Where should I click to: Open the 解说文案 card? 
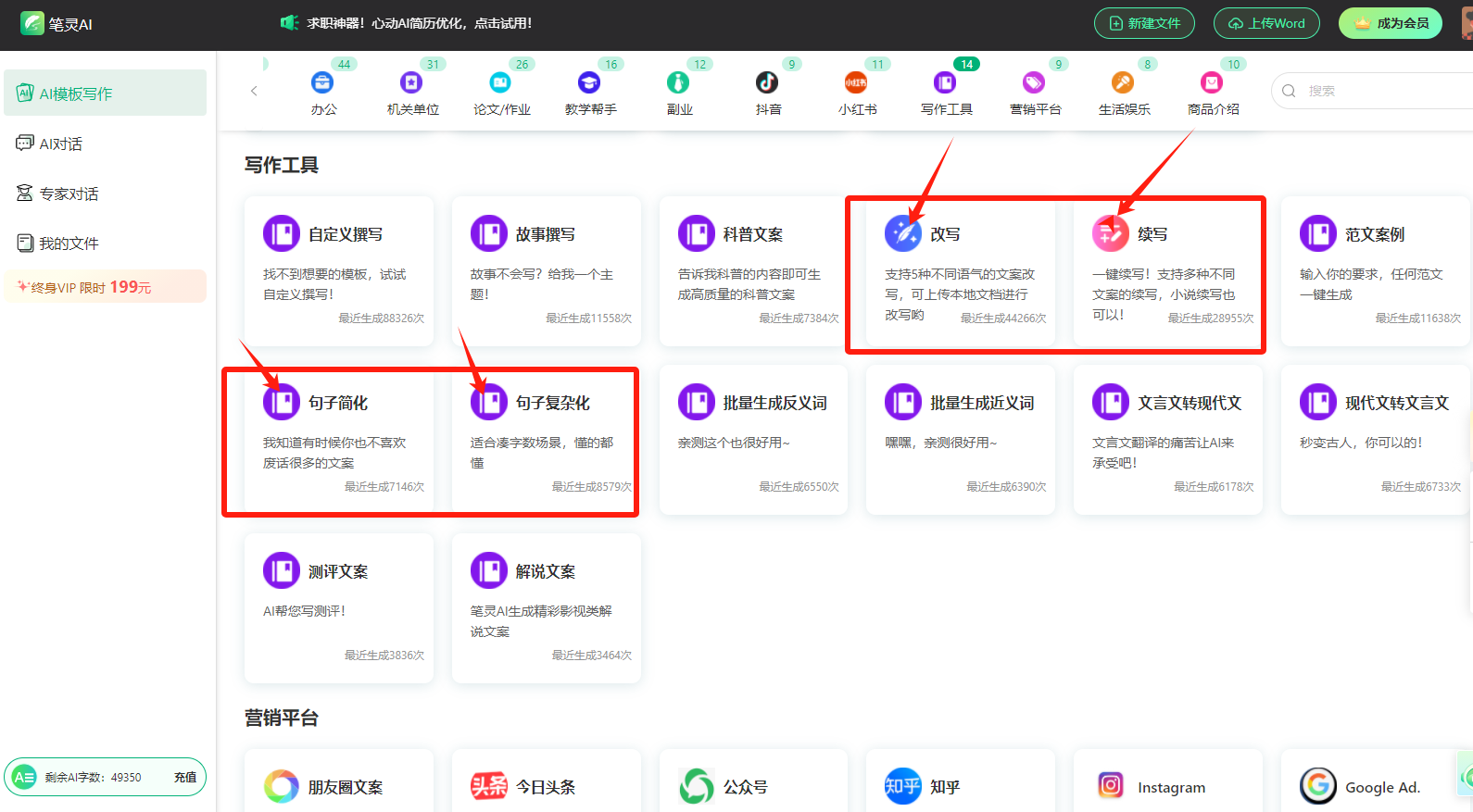pyautogui.click(x=547, y=609)
